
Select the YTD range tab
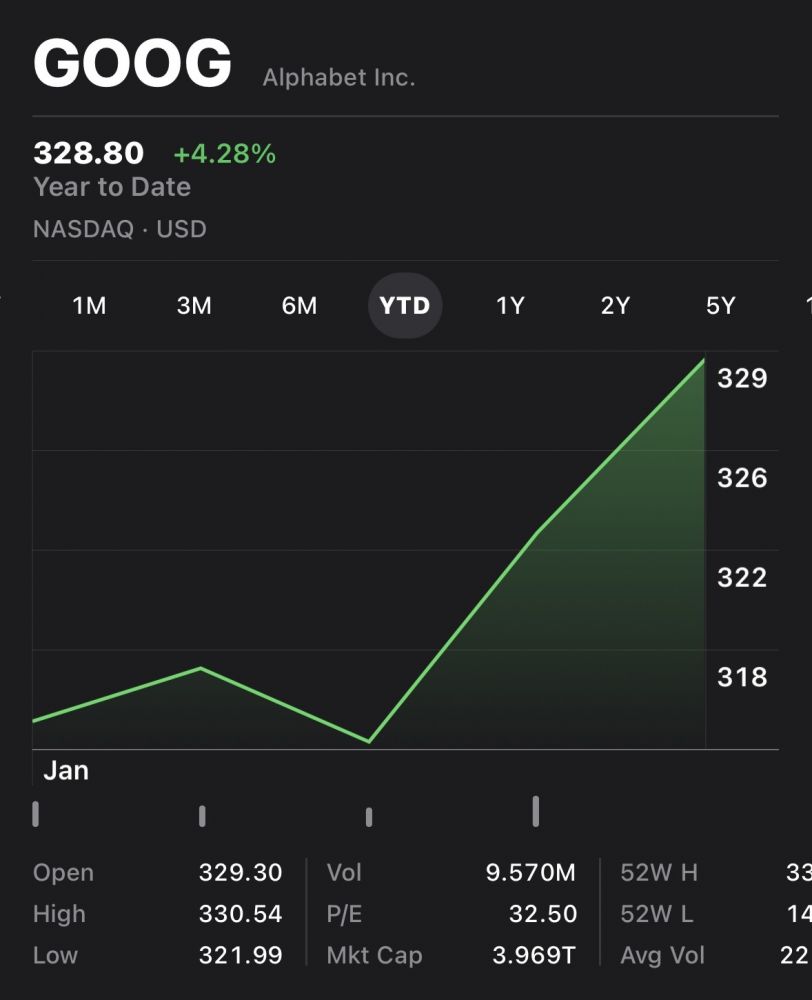click(405, 306)
